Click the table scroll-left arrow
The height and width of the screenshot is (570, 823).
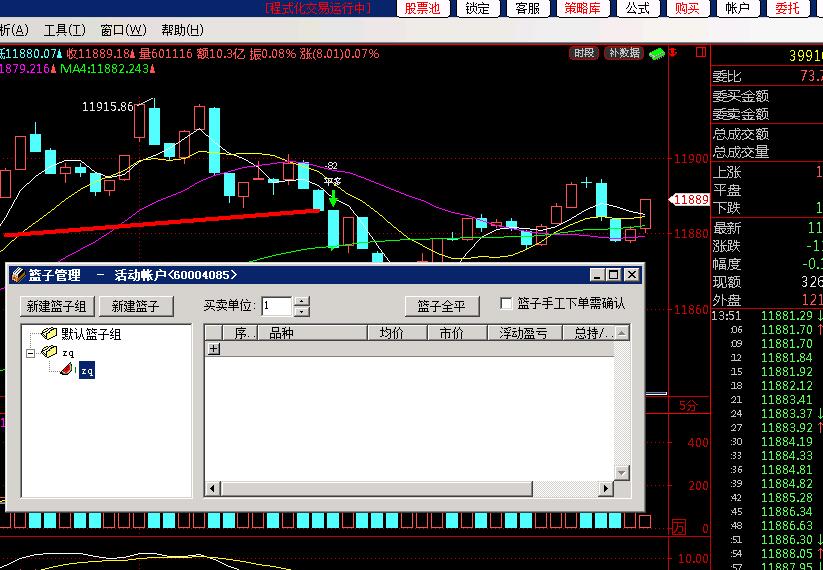point(213,489)
